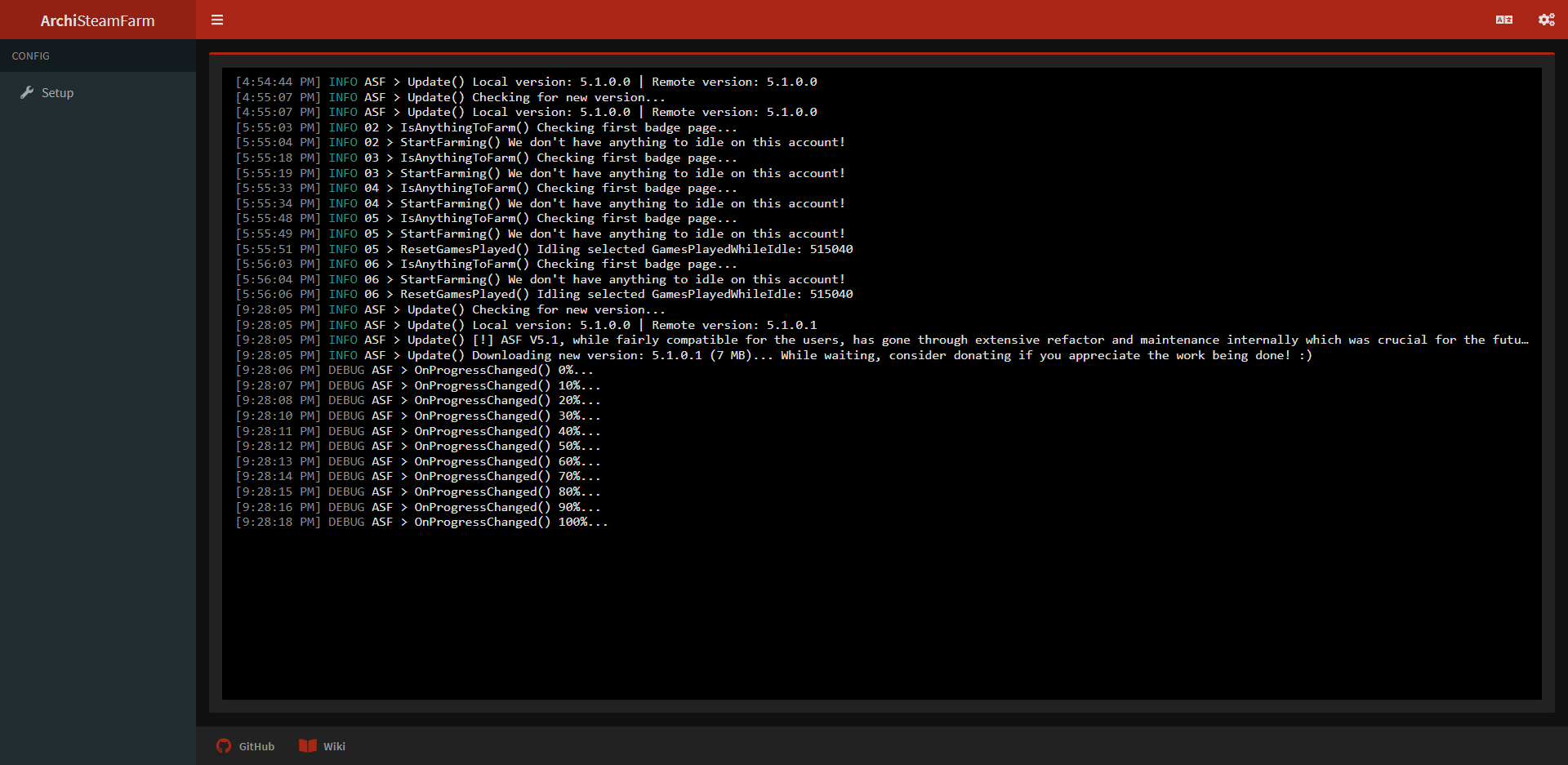Click the left gear of the settings icon
This screenshot has height=765, width=1568.
(x=1543, y=21)
